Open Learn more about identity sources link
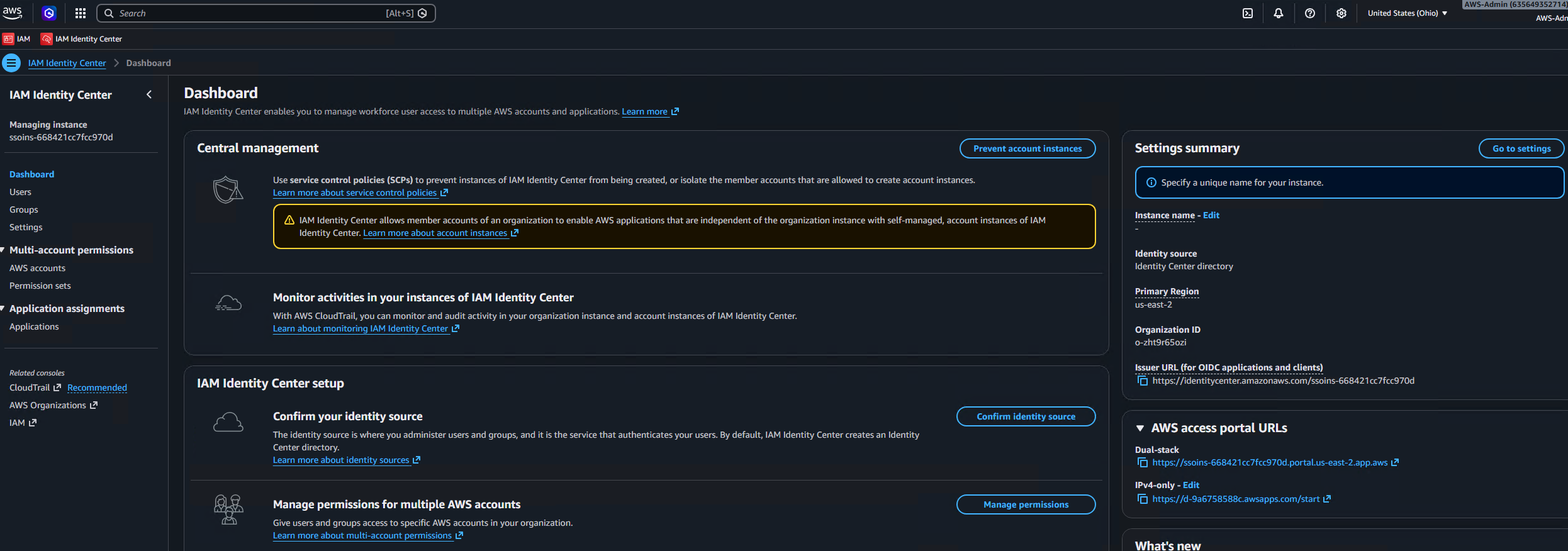1568x551 pixels. point(346,460)
